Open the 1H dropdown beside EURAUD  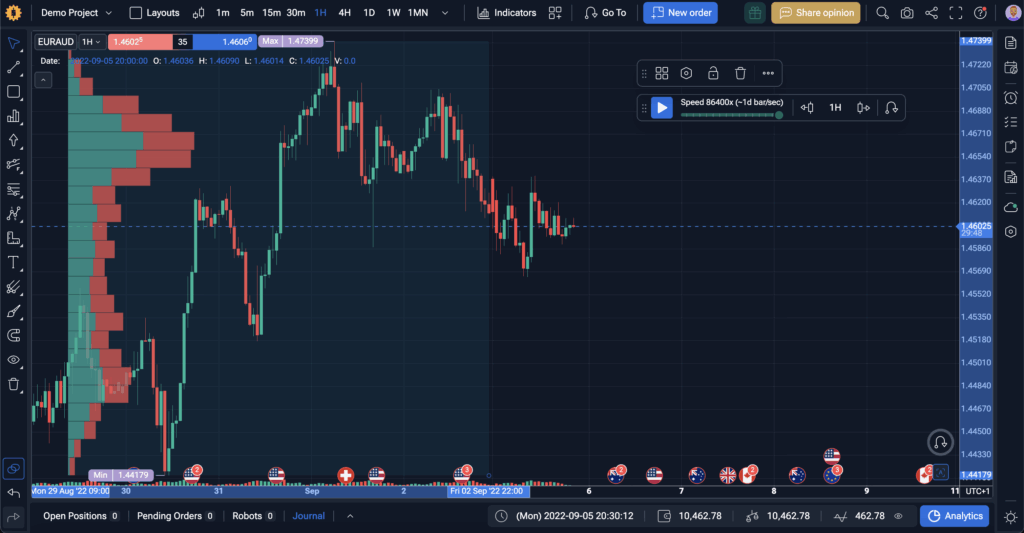click(x=93, y=42)
